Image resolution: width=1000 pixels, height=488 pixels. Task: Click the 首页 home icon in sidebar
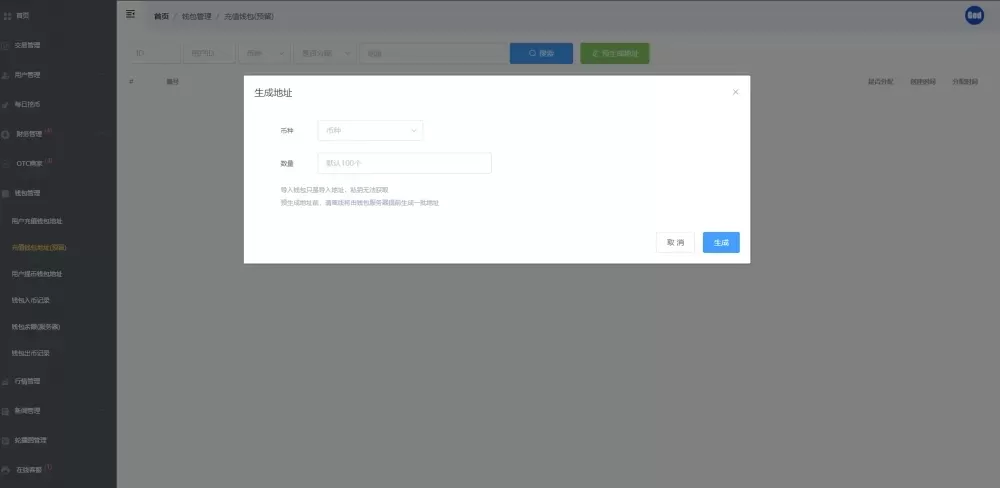[7, 16]
